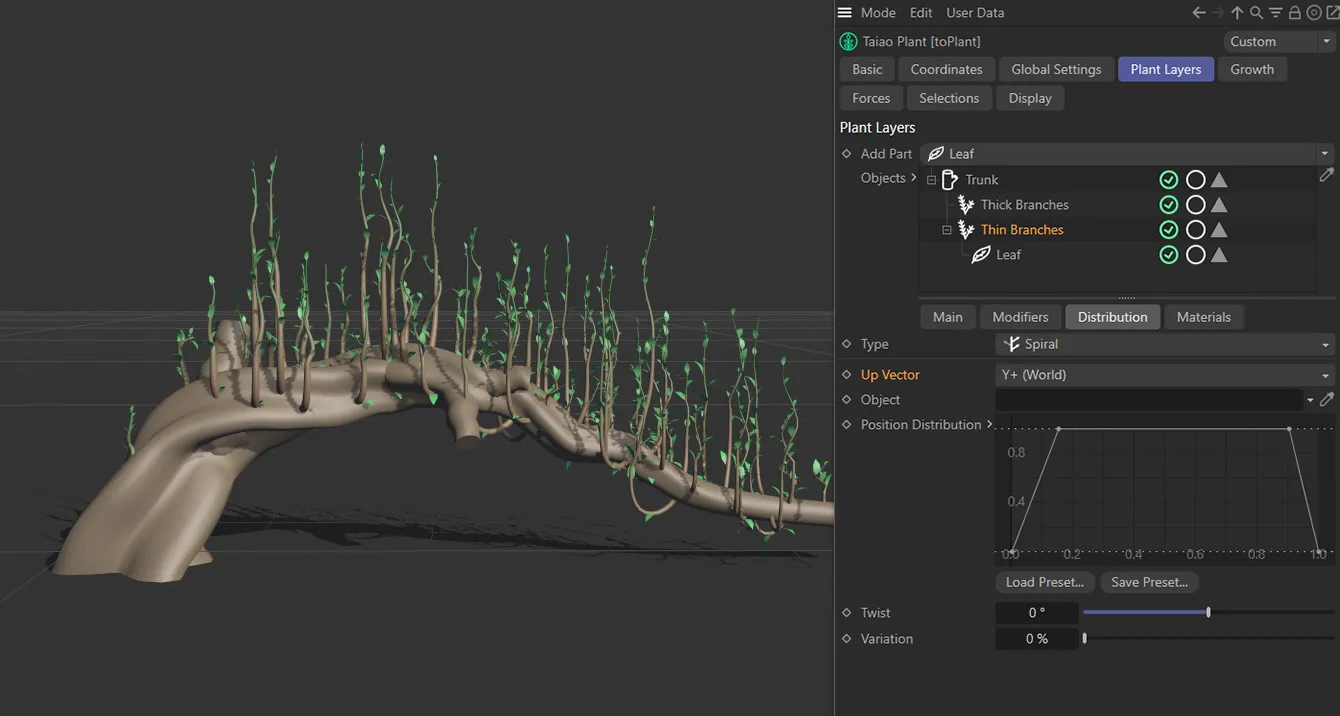The image size is (1340, 716).
Task: Click the lock icon in the top toolbar
Action: [1294, 12]
